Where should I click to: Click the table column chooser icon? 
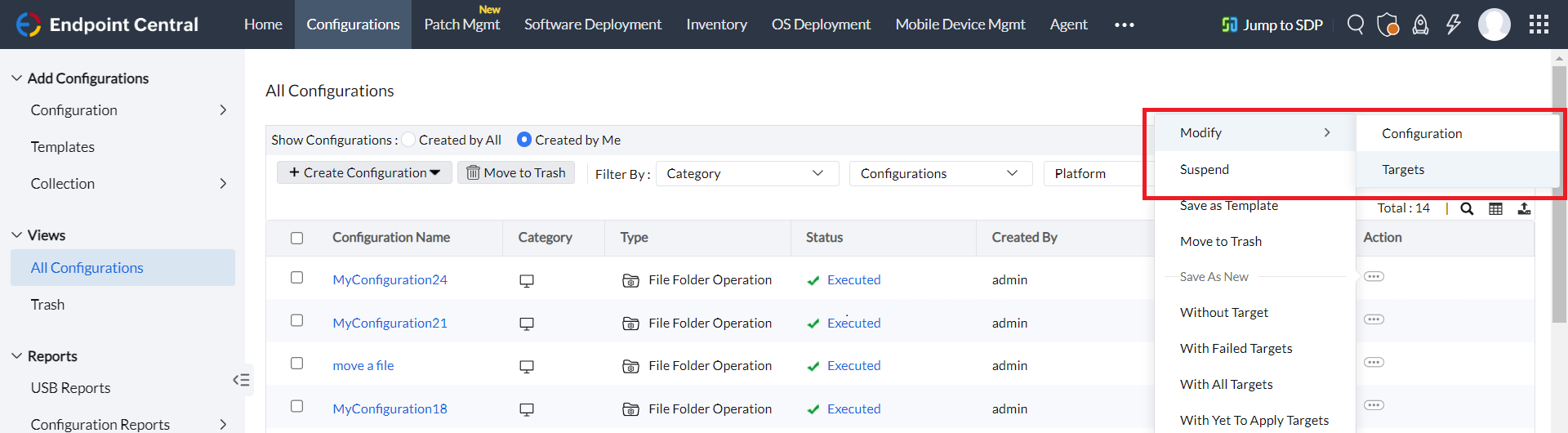point(1495,208)
